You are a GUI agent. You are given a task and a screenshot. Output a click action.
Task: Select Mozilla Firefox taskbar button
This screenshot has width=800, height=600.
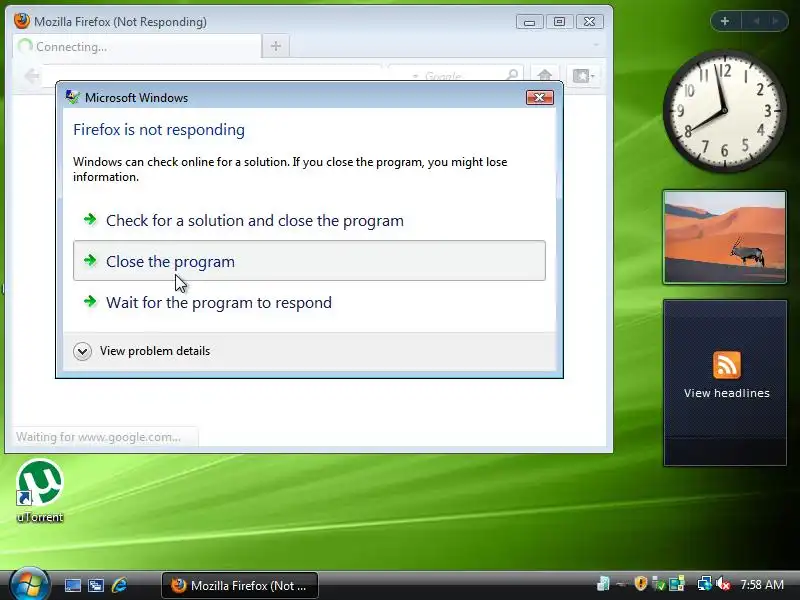[240, 585]
